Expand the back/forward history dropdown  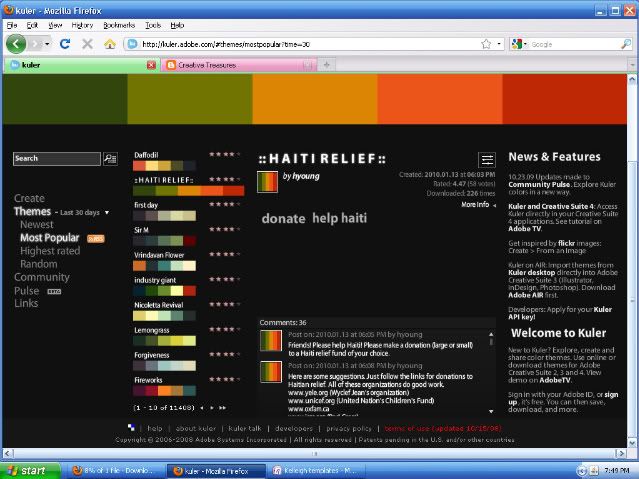click(47, 44)
